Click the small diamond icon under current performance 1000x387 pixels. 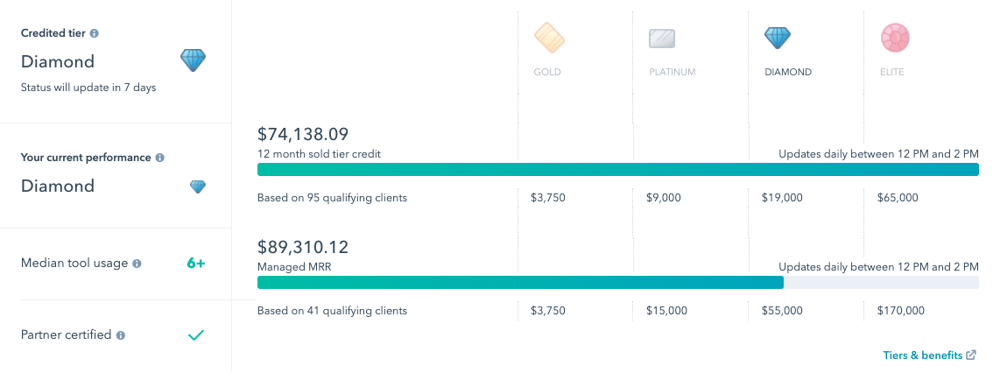pos(198,187)
